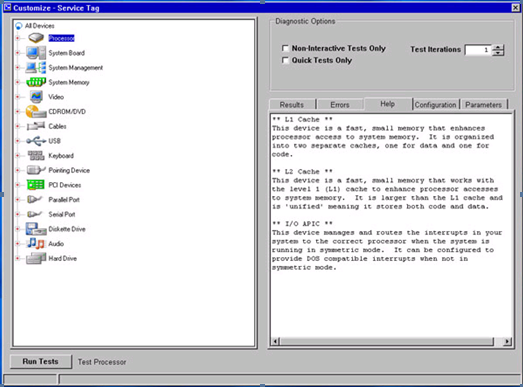Screen dimensions: 523x387
Task: Select the Pointing Device label
Action: coord(69,170)
